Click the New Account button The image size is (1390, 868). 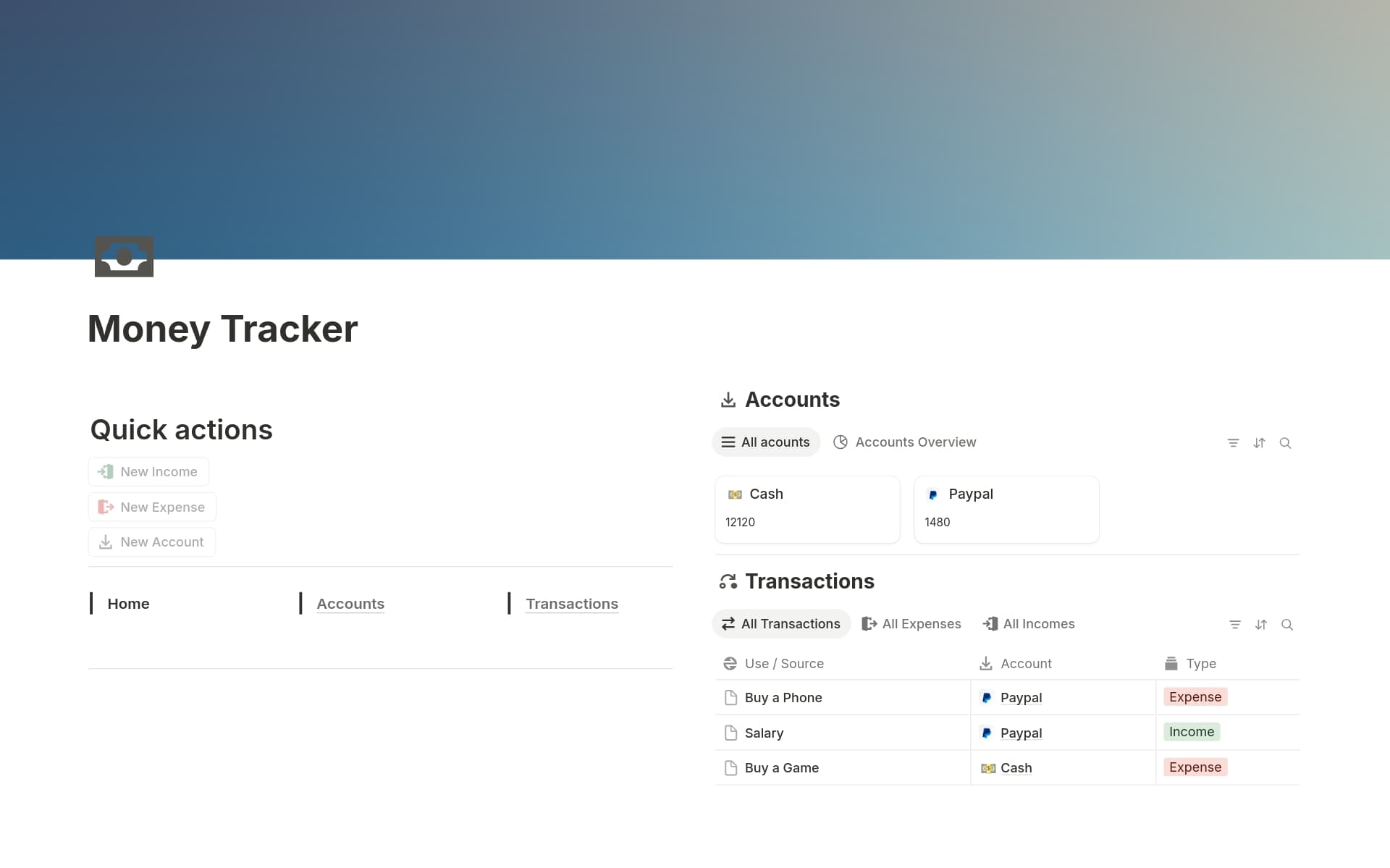click(151, 542)
